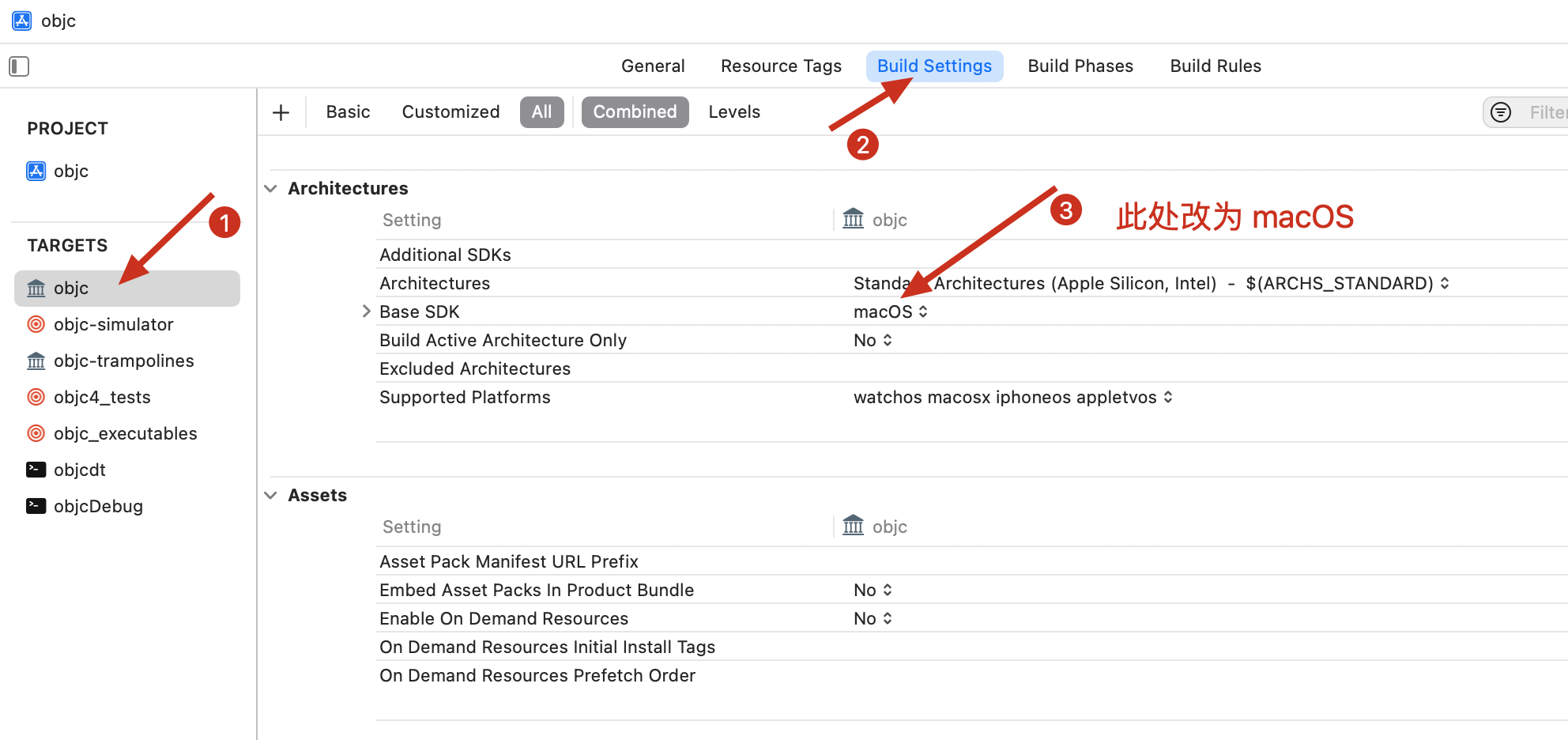Show Basic build settings

click(348, 112)
